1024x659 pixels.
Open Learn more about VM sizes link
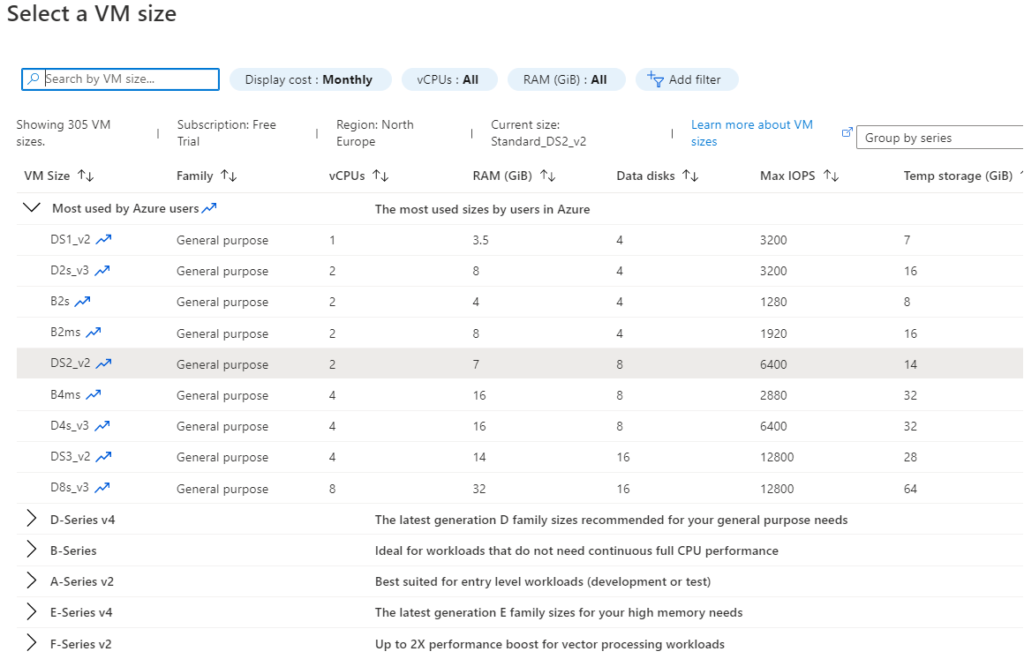pyautogui.click(x=752, y=133)
